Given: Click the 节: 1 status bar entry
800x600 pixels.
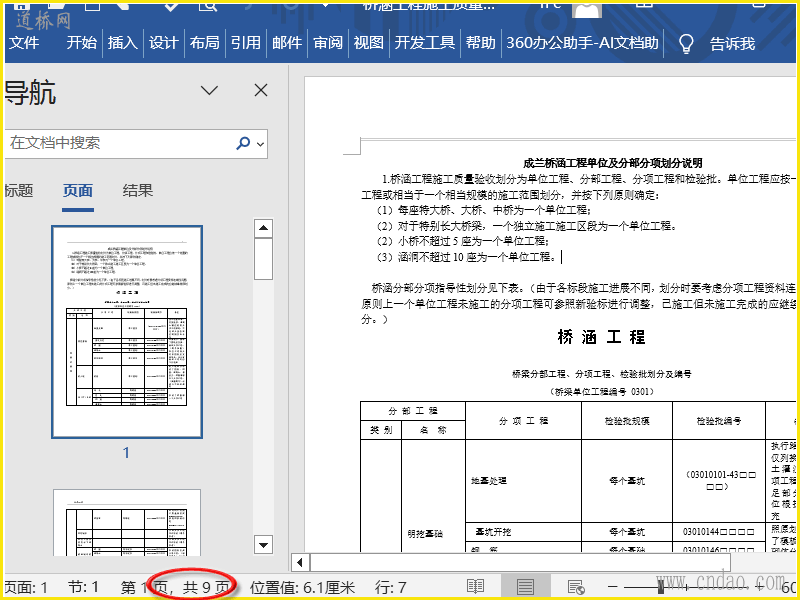Looking at the screenshot, I should [83, 587].
